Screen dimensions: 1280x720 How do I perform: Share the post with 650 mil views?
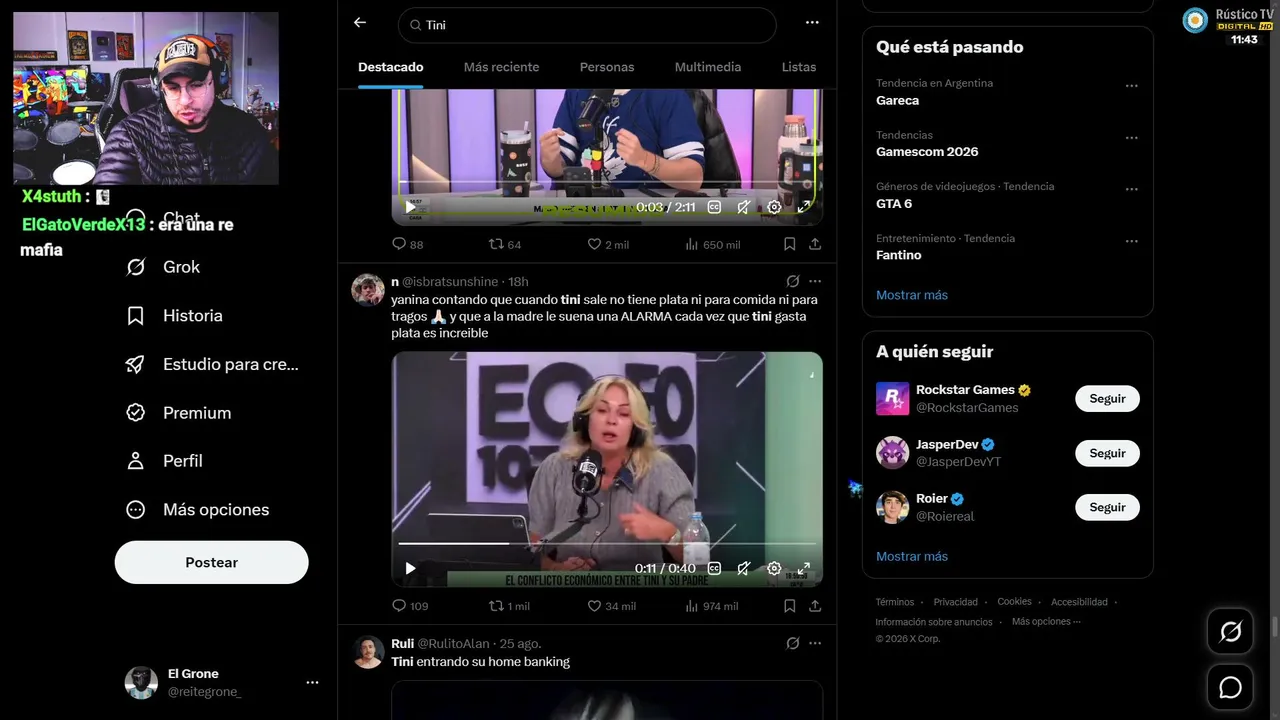815,244
